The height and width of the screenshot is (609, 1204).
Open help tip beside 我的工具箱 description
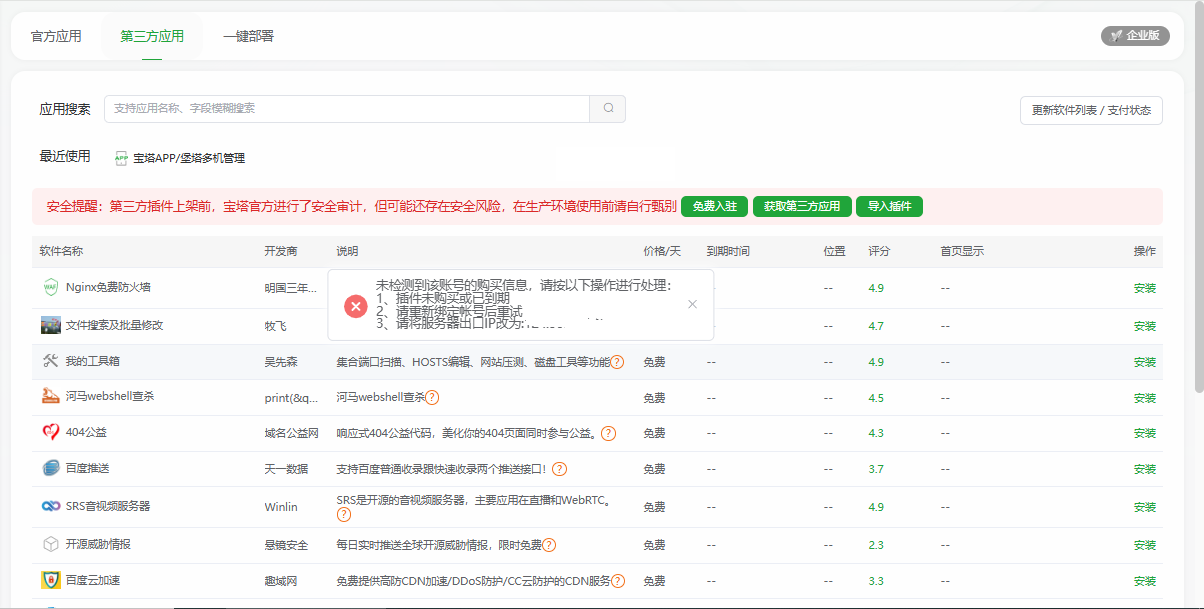[617, 361]
